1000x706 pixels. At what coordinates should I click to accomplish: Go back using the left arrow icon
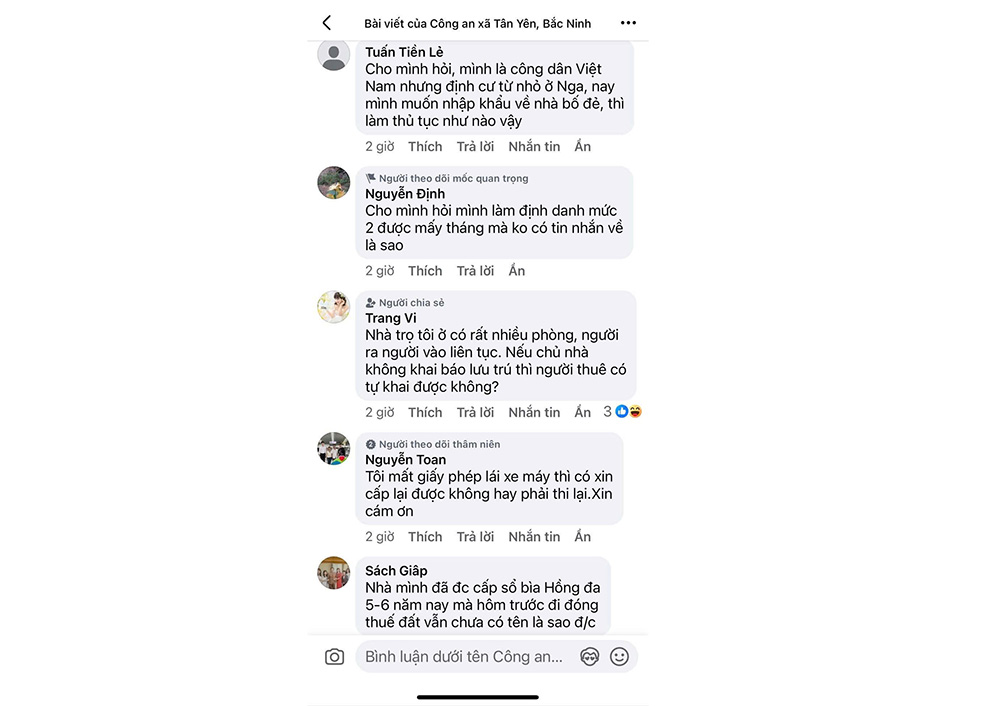(327, 23)
